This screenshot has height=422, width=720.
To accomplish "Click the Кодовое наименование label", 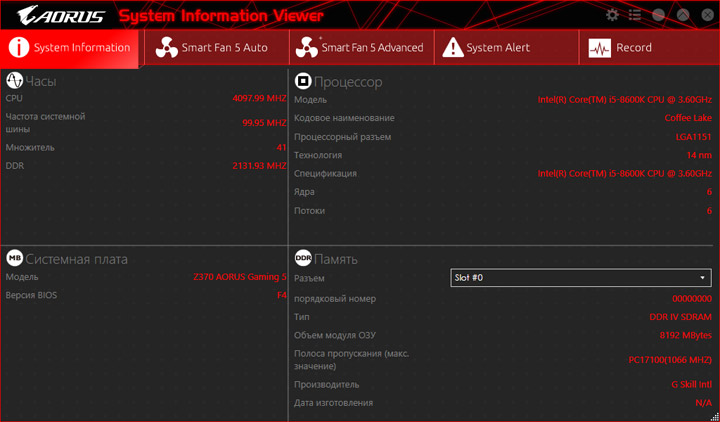I will coord(344,118).
